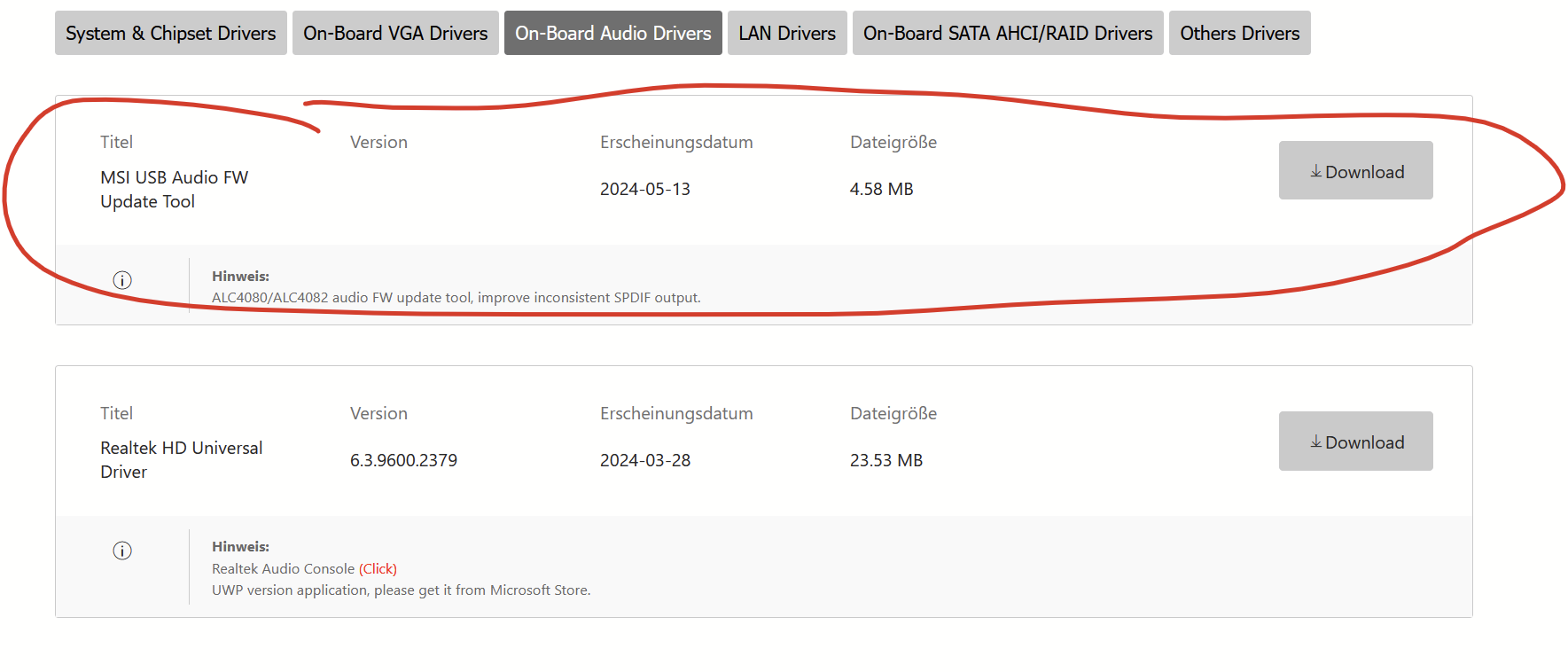
Task: Click file size 23.53 MB
Action: [886, 460]
